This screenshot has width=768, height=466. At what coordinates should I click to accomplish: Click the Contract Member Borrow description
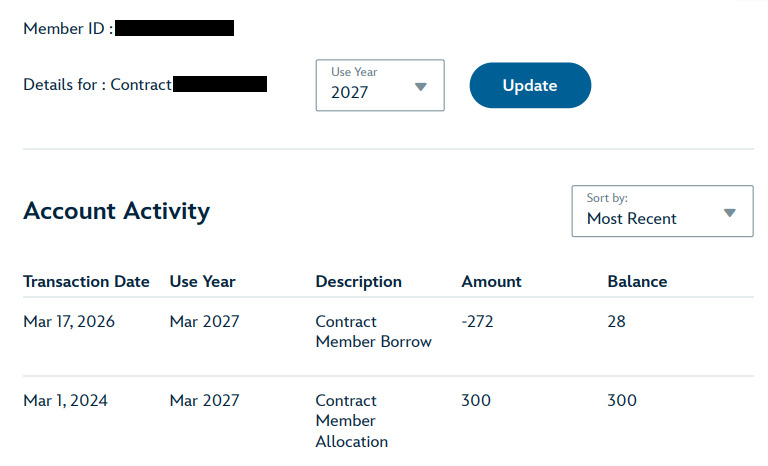(x=373, y=331)
